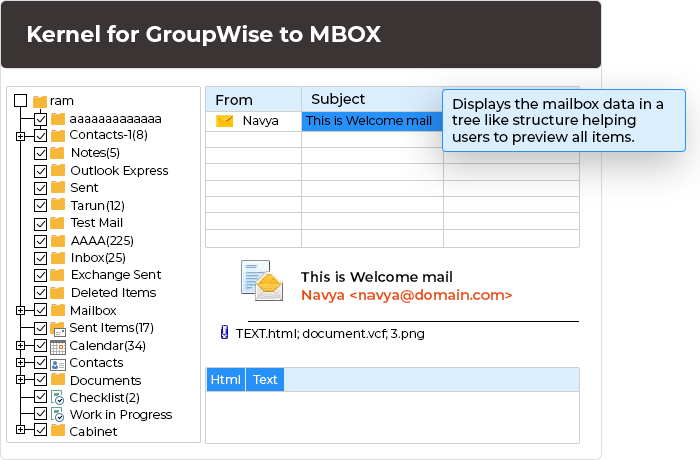Viewport: 700px width, 460px height.
Task: Click the paperclip attachment icon
Action: pos(225,333)
